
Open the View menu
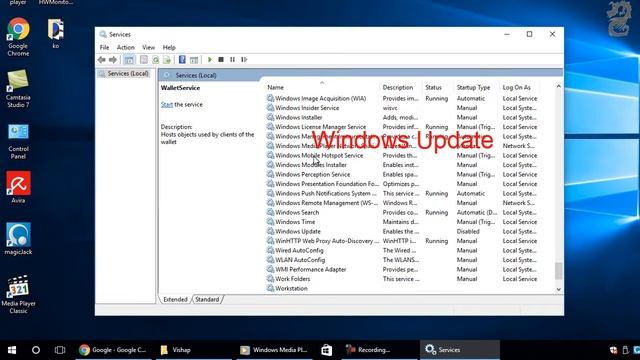(x=149, y=47)
